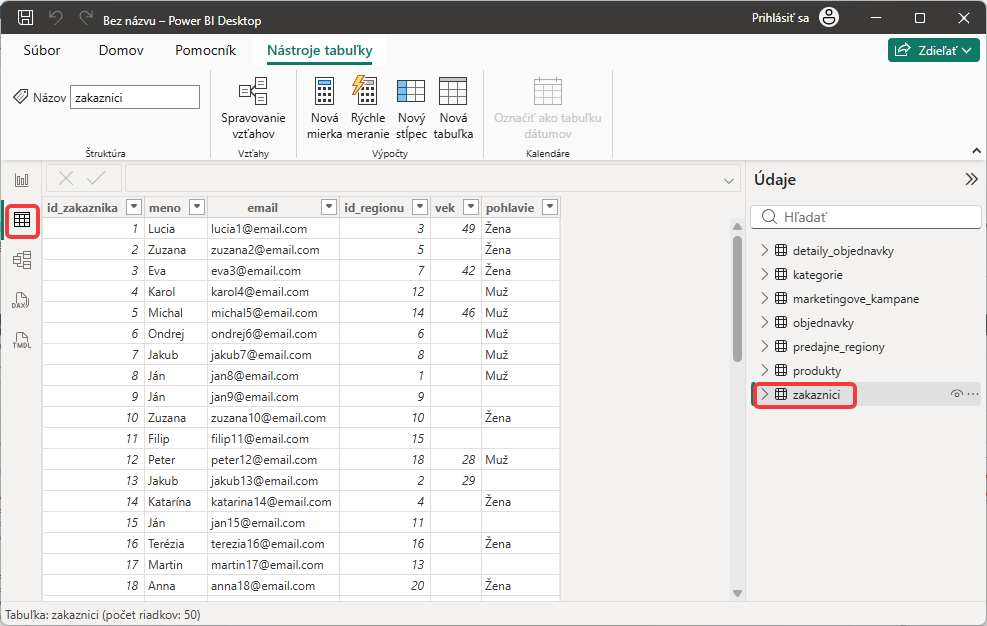Open id_zakaznika column filter dropdown
987x626 pixels.
click(133, 207)
